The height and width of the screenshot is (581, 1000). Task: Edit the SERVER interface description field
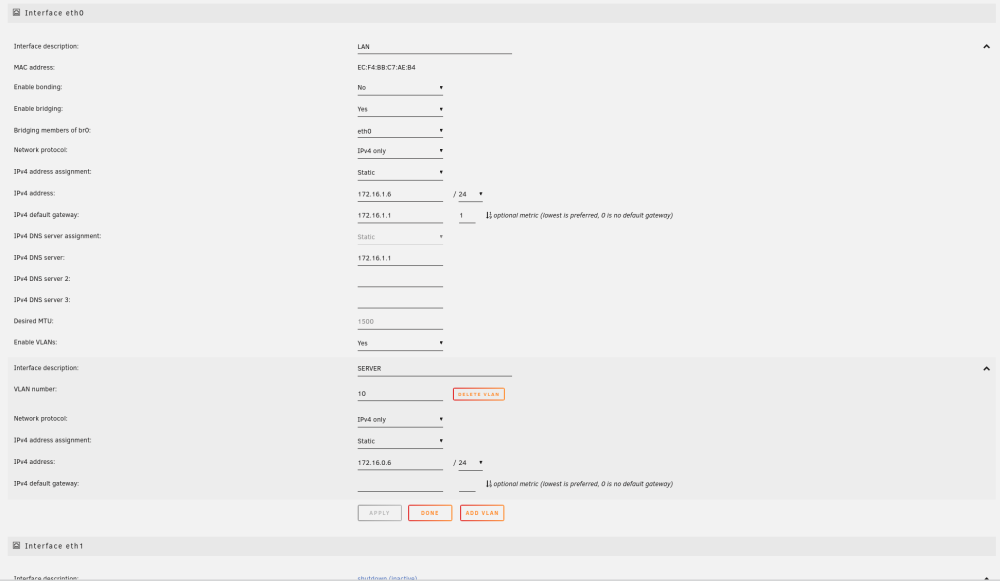434,369
